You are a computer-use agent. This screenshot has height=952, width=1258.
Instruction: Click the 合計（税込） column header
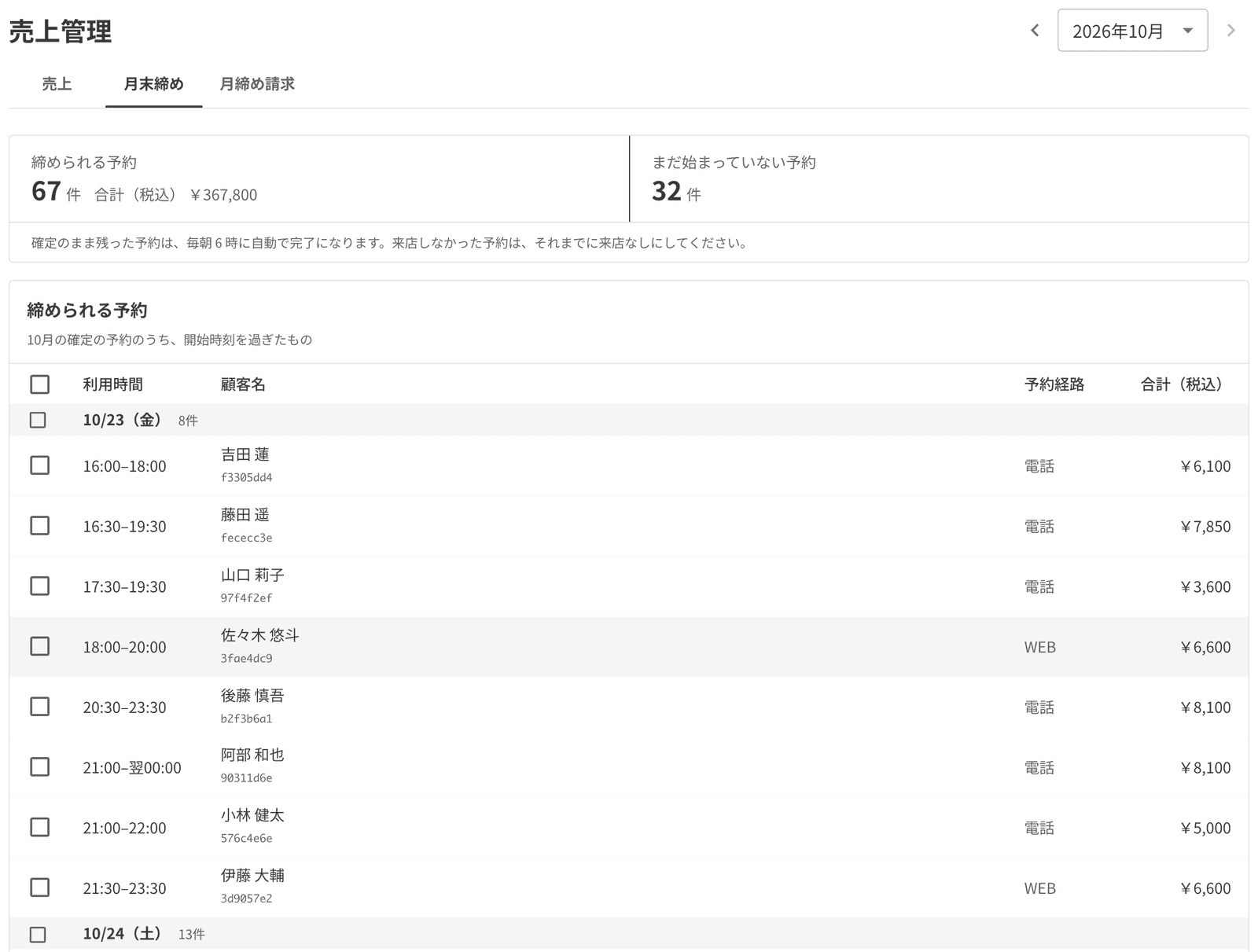click(1186, 384)
